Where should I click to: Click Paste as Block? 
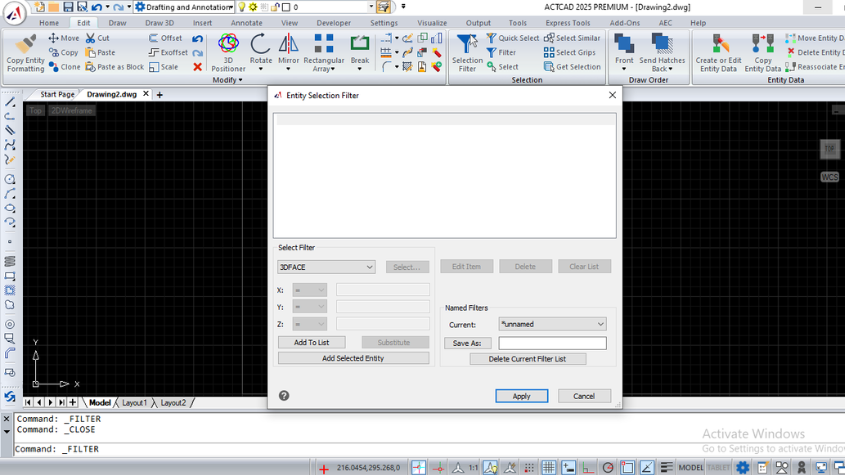pyautogui.click(x=114, y=67)
